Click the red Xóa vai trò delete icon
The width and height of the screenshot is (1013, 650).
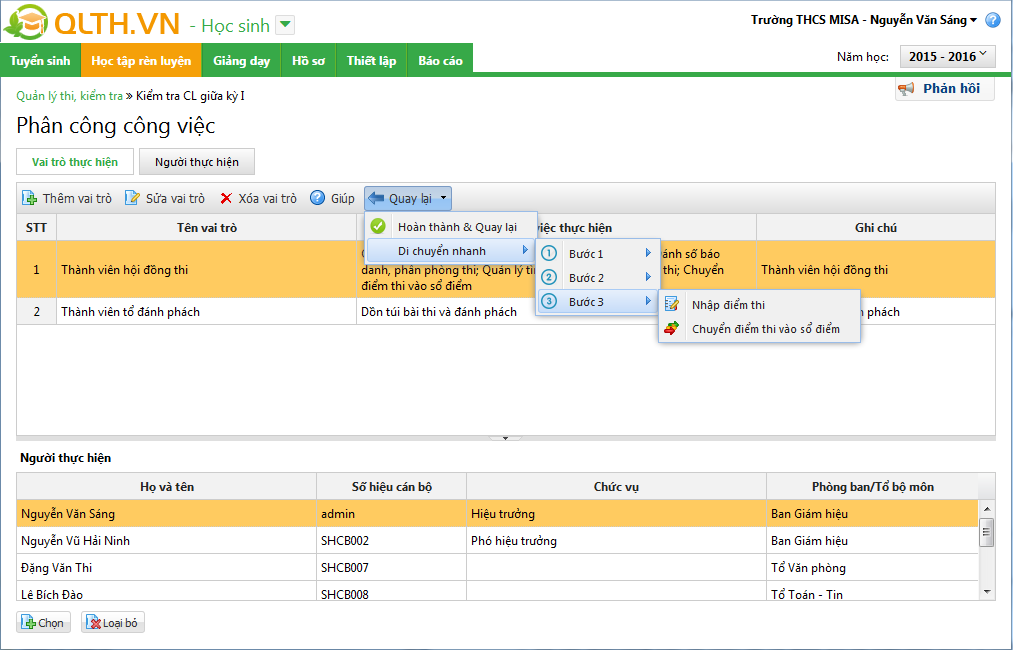pyautogui.click(x=227, y=199)
